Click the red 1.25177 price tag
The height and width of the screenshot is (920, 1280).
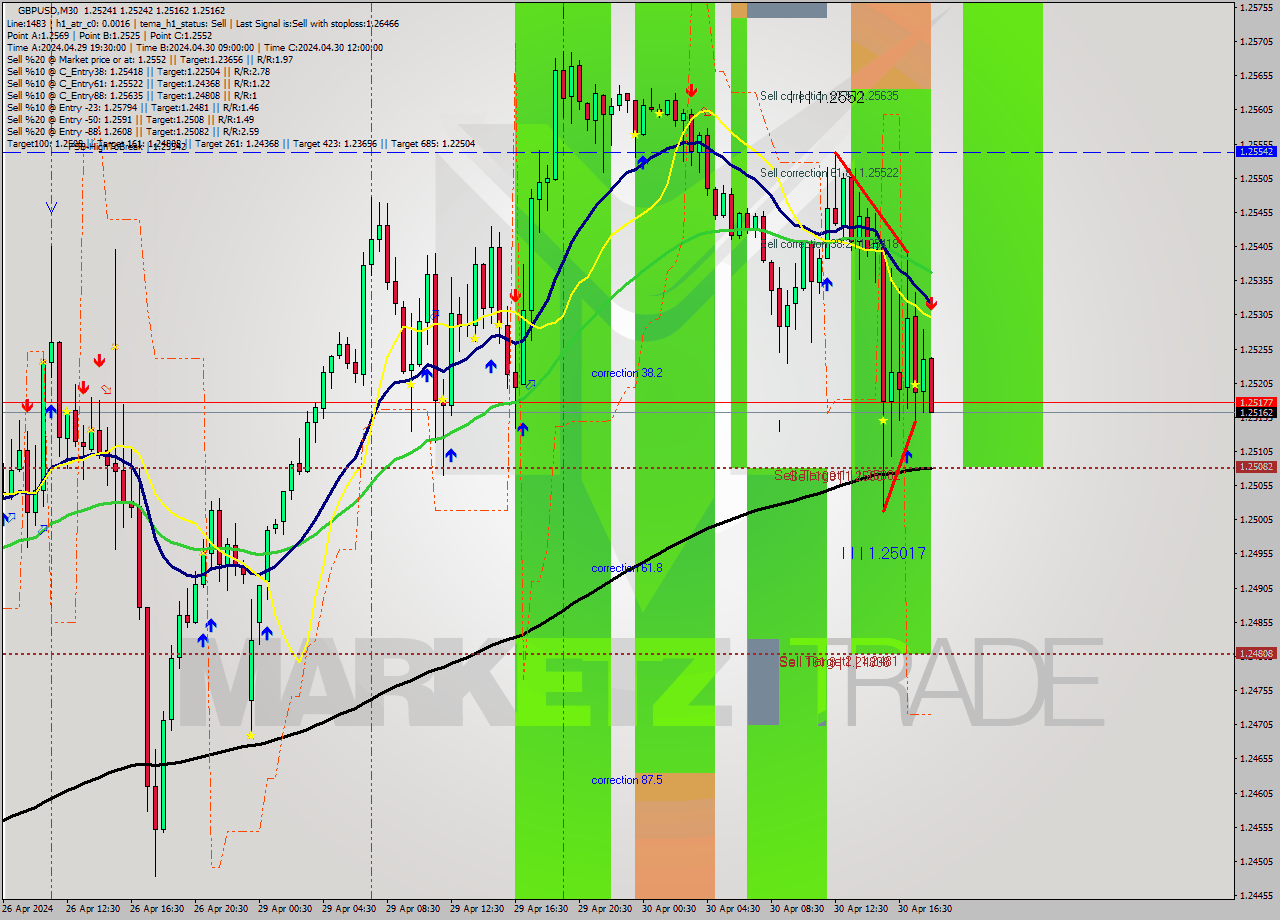(x=1256, y=402)
